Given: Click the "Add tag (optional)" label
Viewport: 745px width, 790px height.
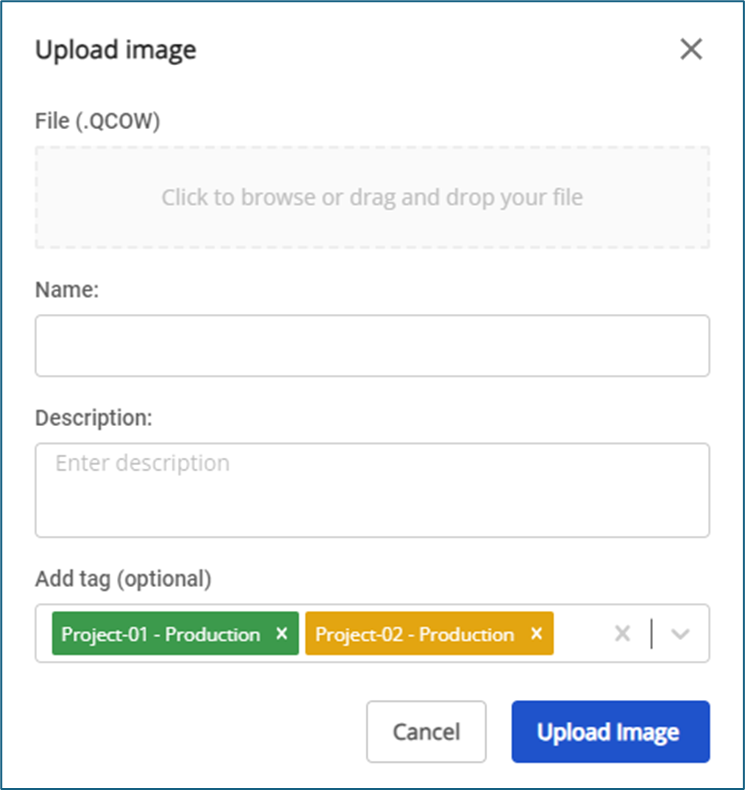Looking at the screenshot, I should click(x=123, y=578).
